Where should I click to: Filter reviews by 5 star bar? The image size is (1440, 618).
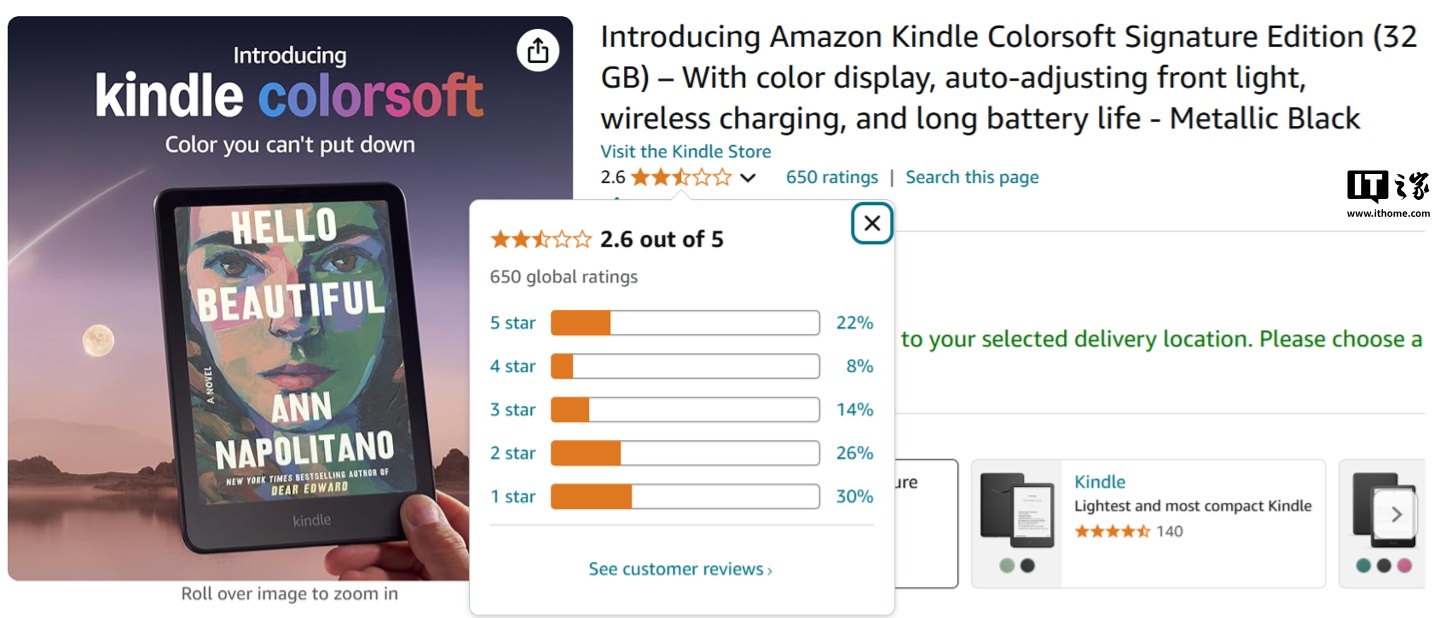[685, 323]
